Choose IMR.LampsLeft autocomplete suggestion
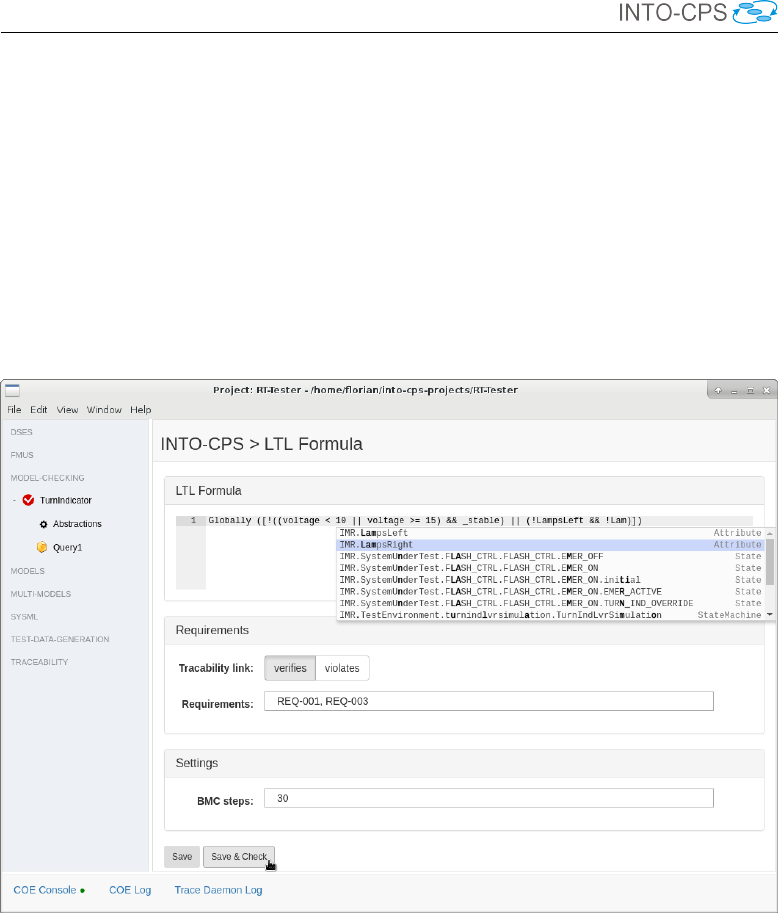Screen dimensions: 778x913 click(x=551, y=533)
